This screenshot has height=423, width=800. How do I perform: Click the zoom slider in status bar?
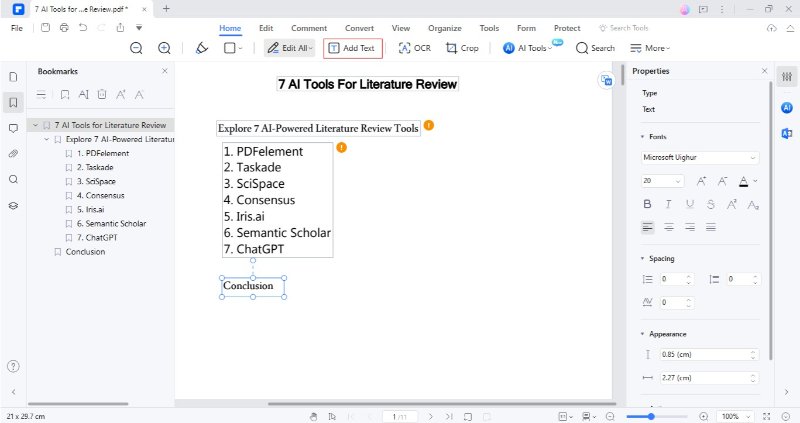(x=657, y=416)
